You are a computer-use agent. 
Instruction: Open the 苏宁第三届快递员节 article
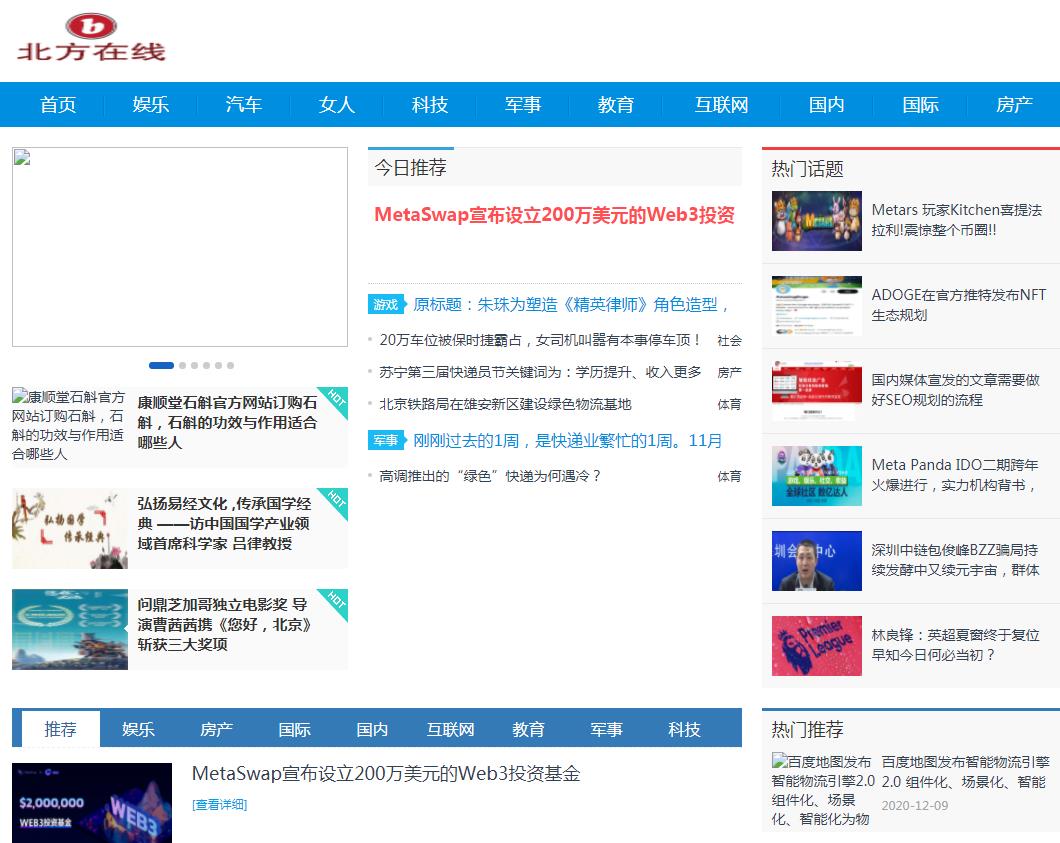[x=540, y=372]
